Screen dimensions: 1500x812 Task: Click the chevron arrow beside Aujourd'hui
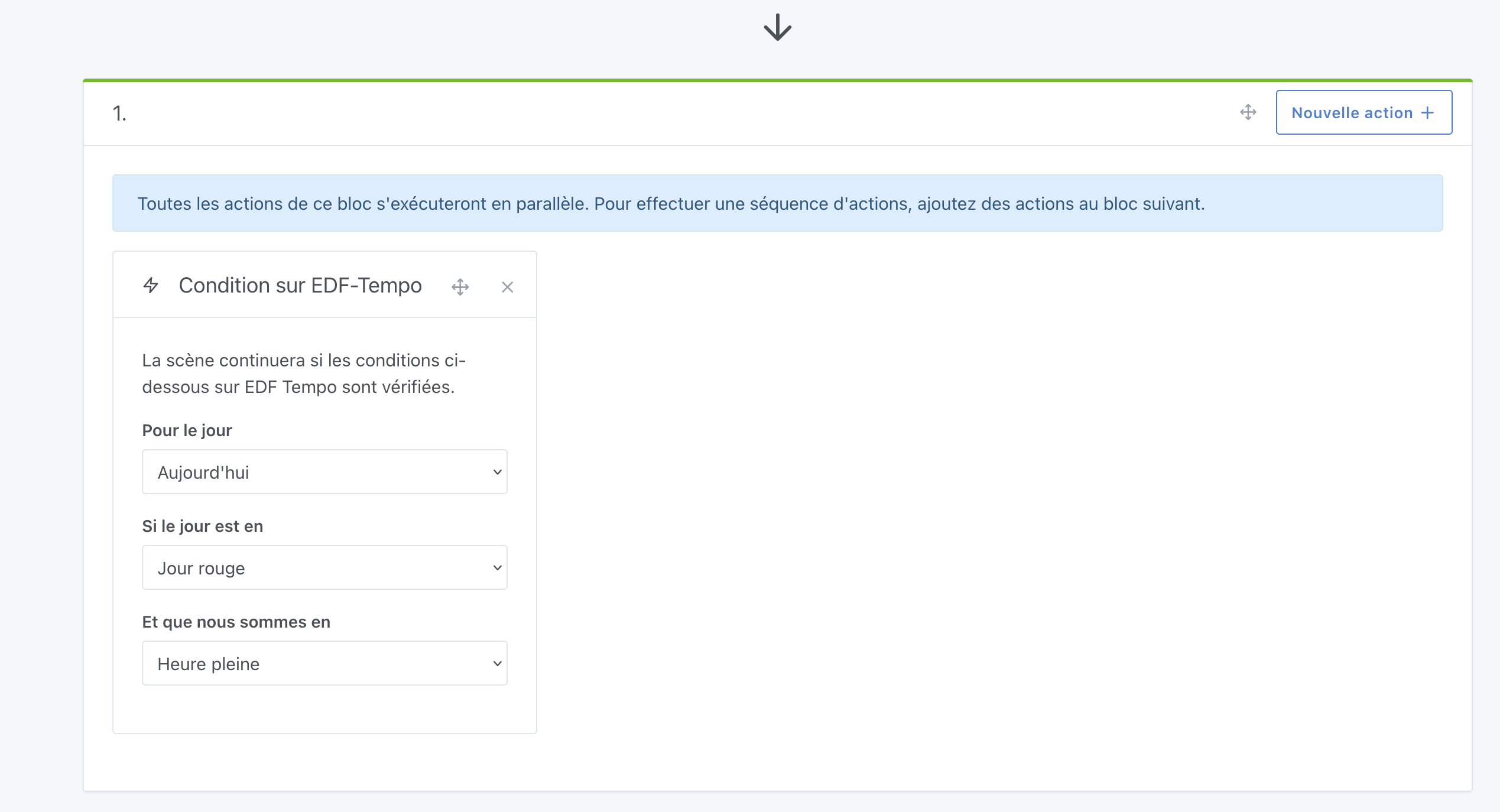click(x=497, y=472)
